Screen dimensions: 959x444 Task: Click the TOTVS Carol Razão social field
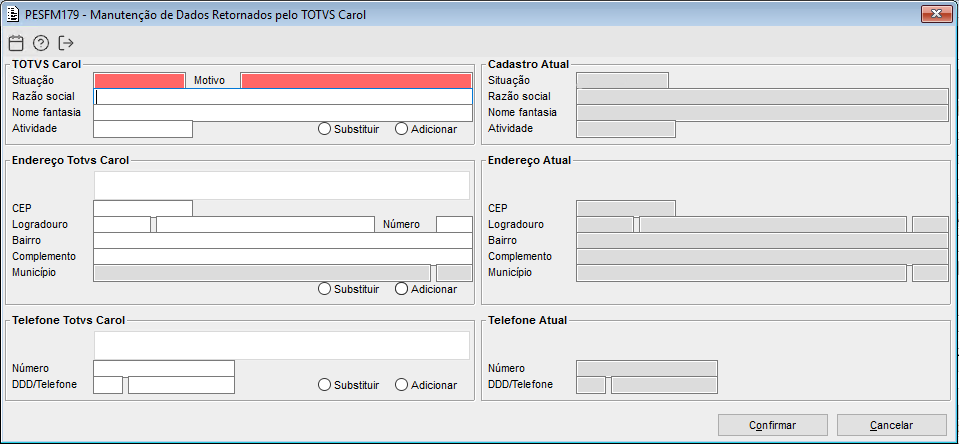(x=283, y=97)
